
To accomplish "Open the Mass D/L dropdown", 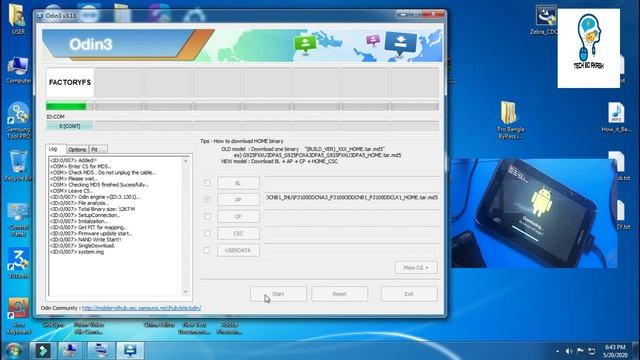I will [416, 268].
